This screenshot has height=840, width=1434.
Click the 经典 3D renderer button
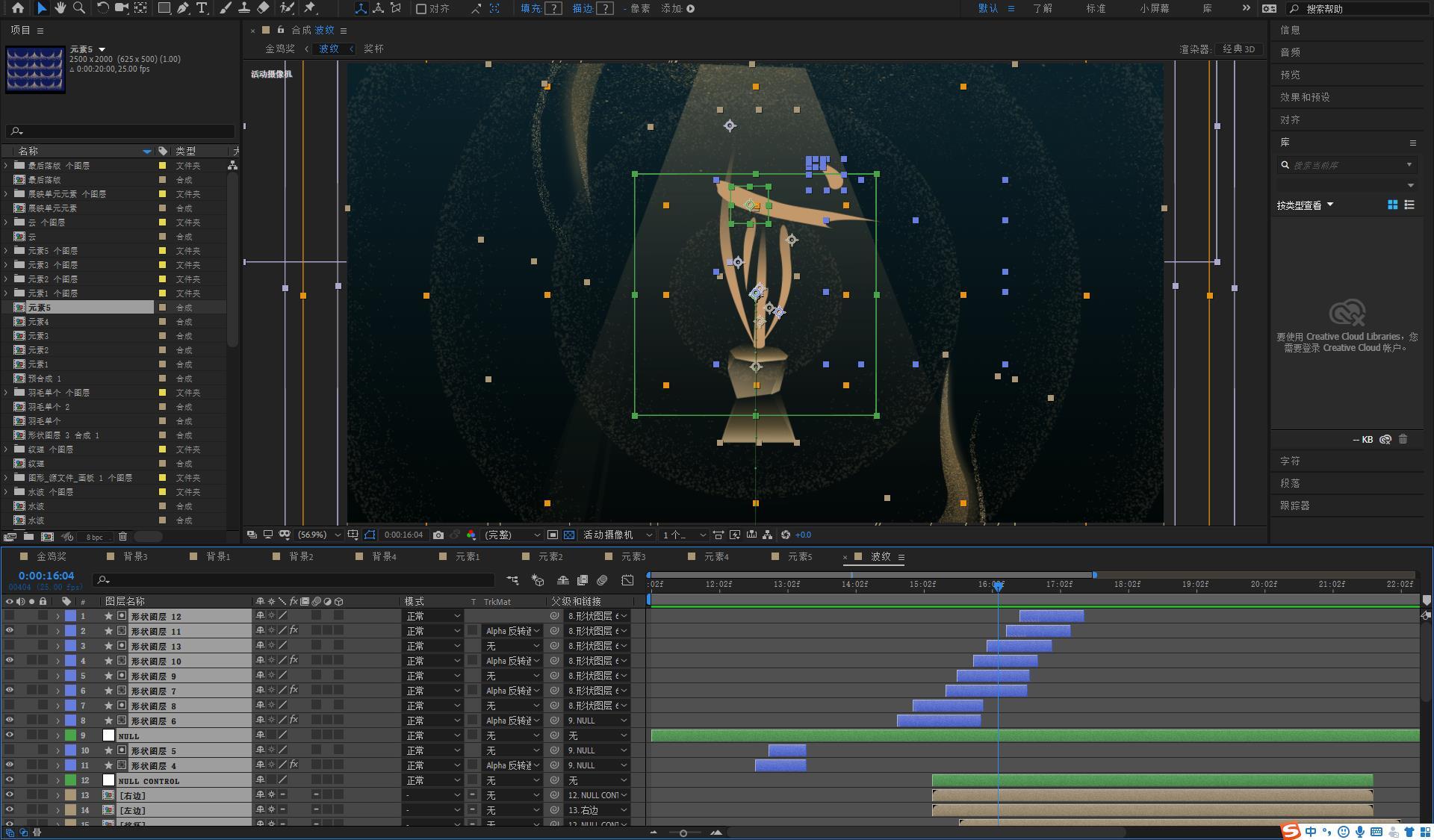[x=1239, y=49]
